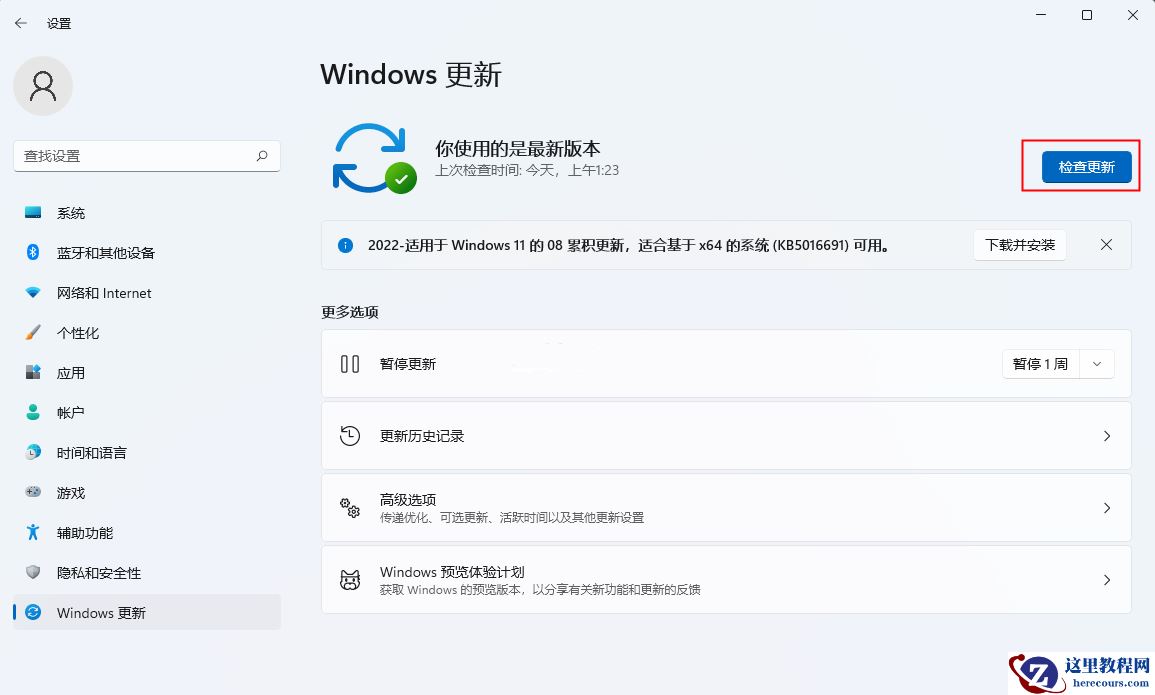Click 下载并安装 for KB5016691
The image size is (1155, 695).
coord(1019,245)
